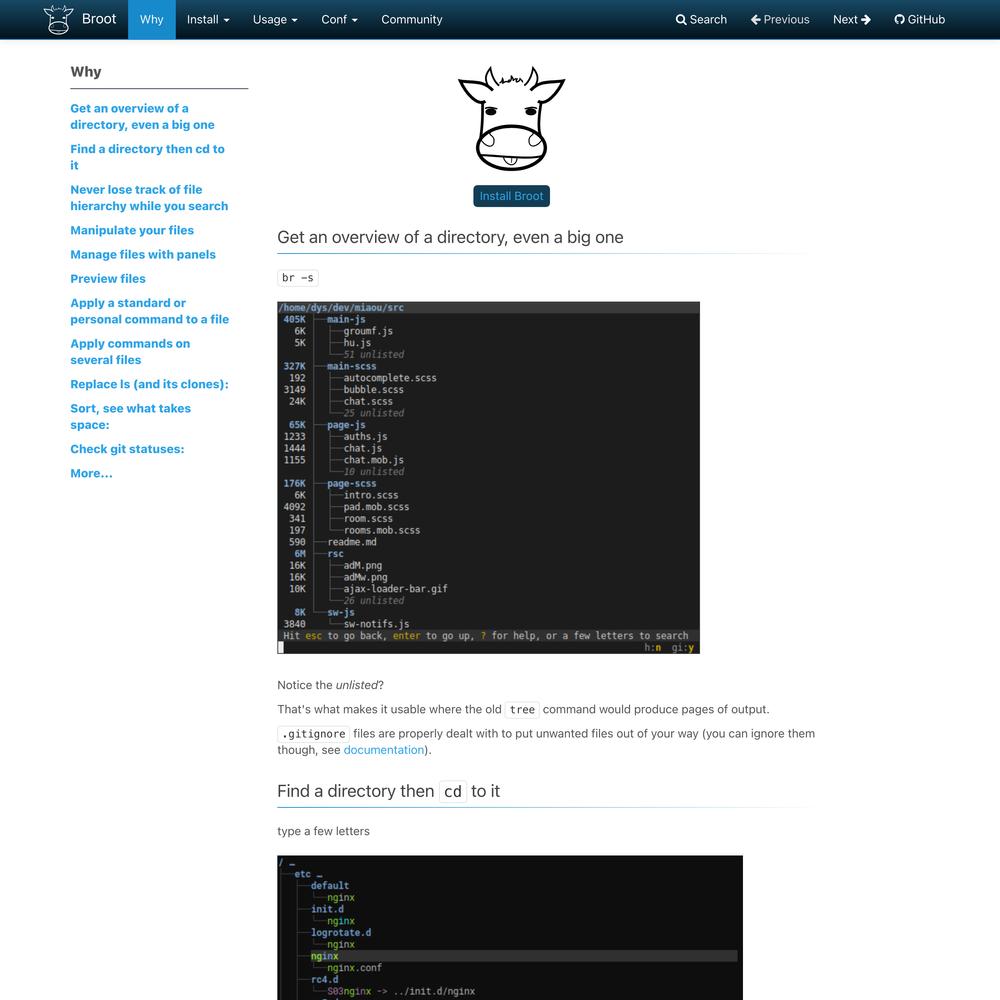Click the '.gitignore' inline code

click(x=314, y=734)
